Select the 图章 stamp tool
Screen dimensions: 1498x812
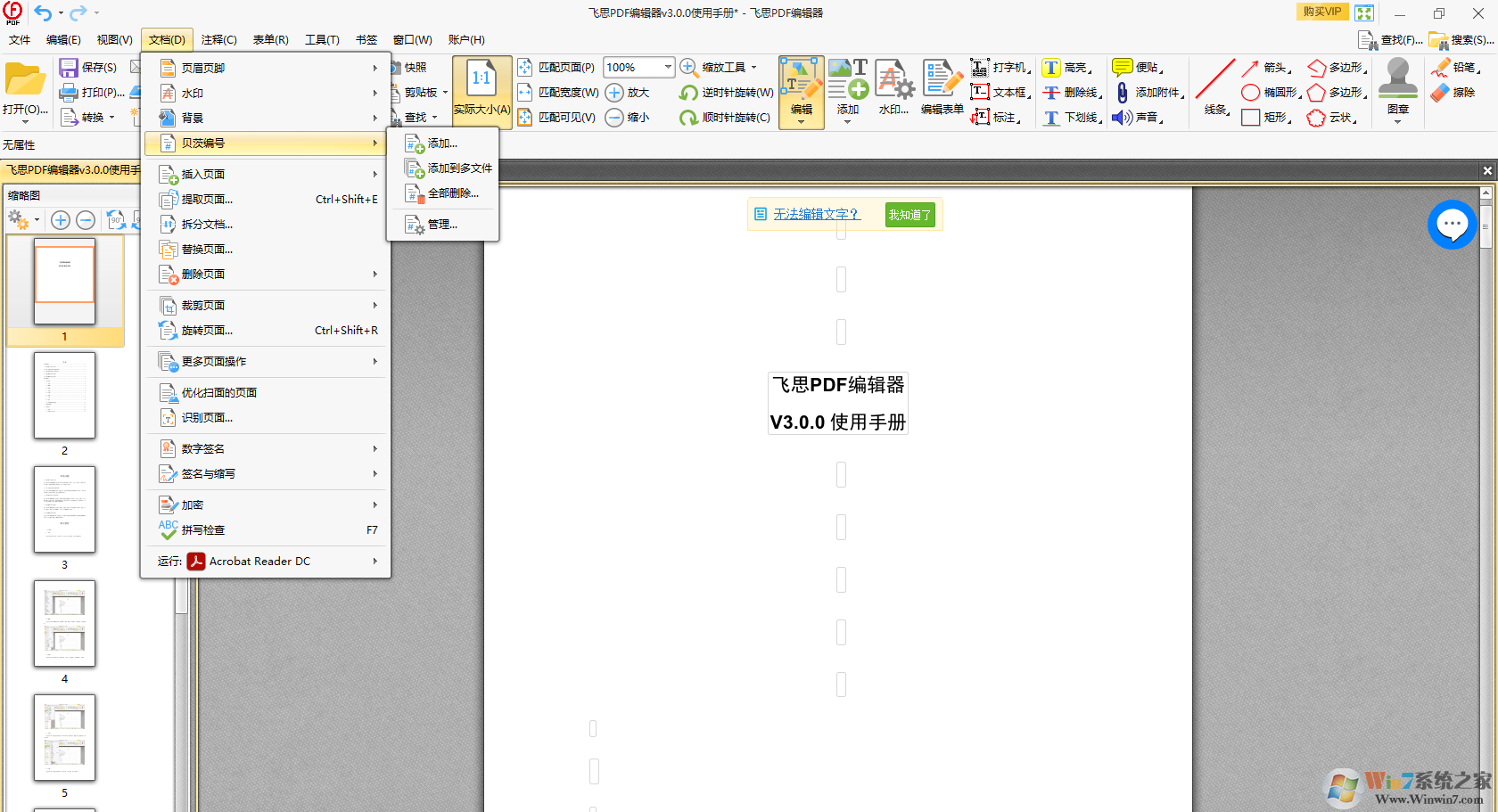tap(1397, 87)
